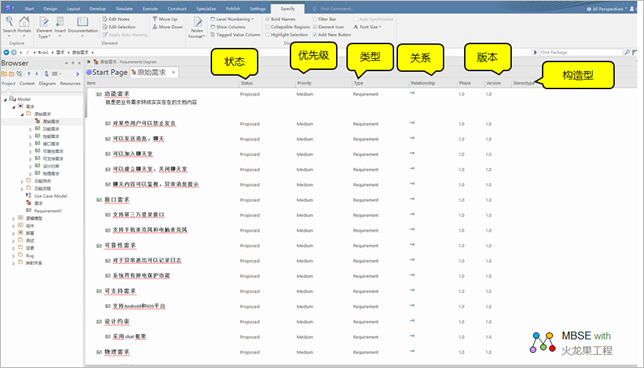Screen dimensions: 644x368
Task: Click the navigate forward arrow in address bar
Action: pyautogui.click(x=14, y=52)
